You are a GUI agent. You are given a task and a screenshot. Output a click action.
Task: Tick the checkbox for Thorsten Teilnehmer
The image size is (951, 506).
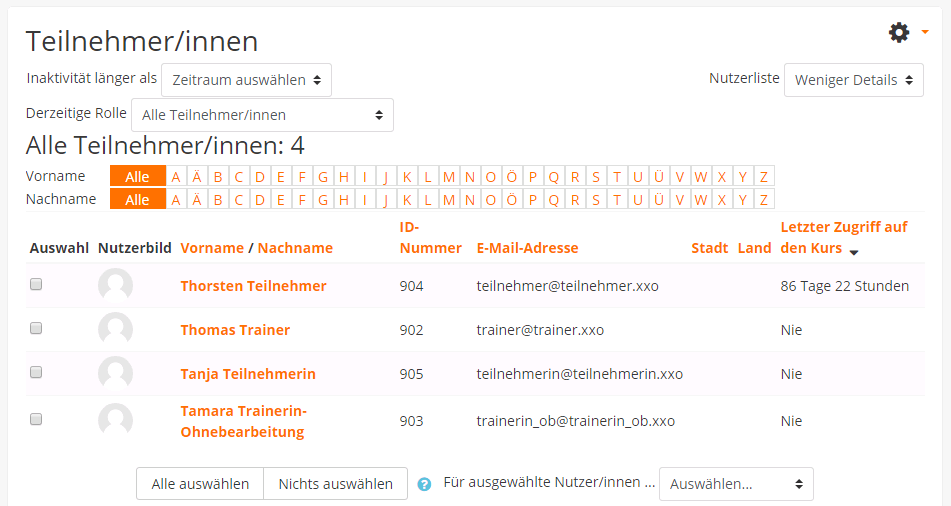pos(36,284)
